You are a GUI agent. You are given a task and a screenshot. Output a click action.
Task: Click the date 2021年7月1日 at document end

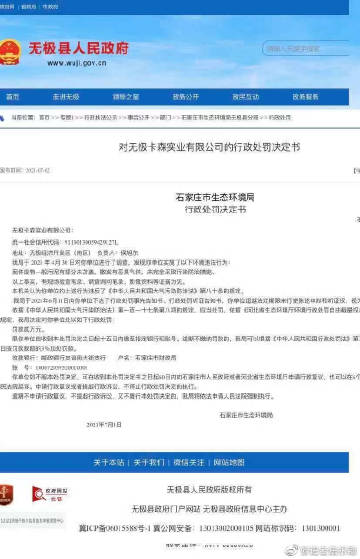[x=104, y=425]
